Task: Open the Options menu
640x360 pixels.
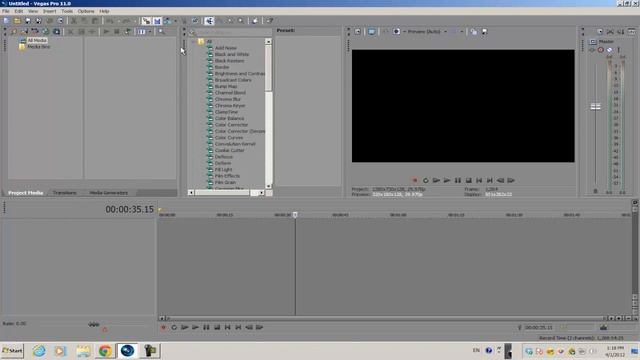Action: 86,11
